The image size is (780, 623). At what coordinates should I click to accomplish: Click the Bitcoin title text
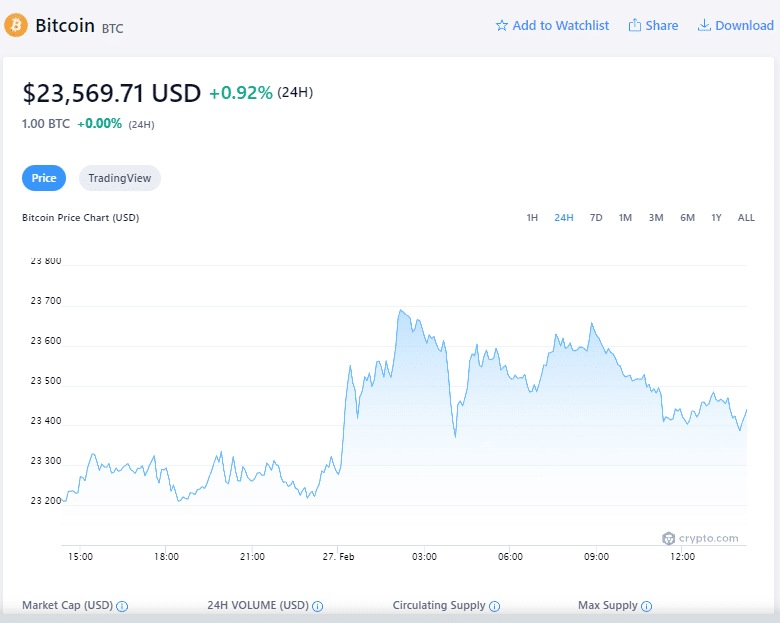(x=65, y=25)
